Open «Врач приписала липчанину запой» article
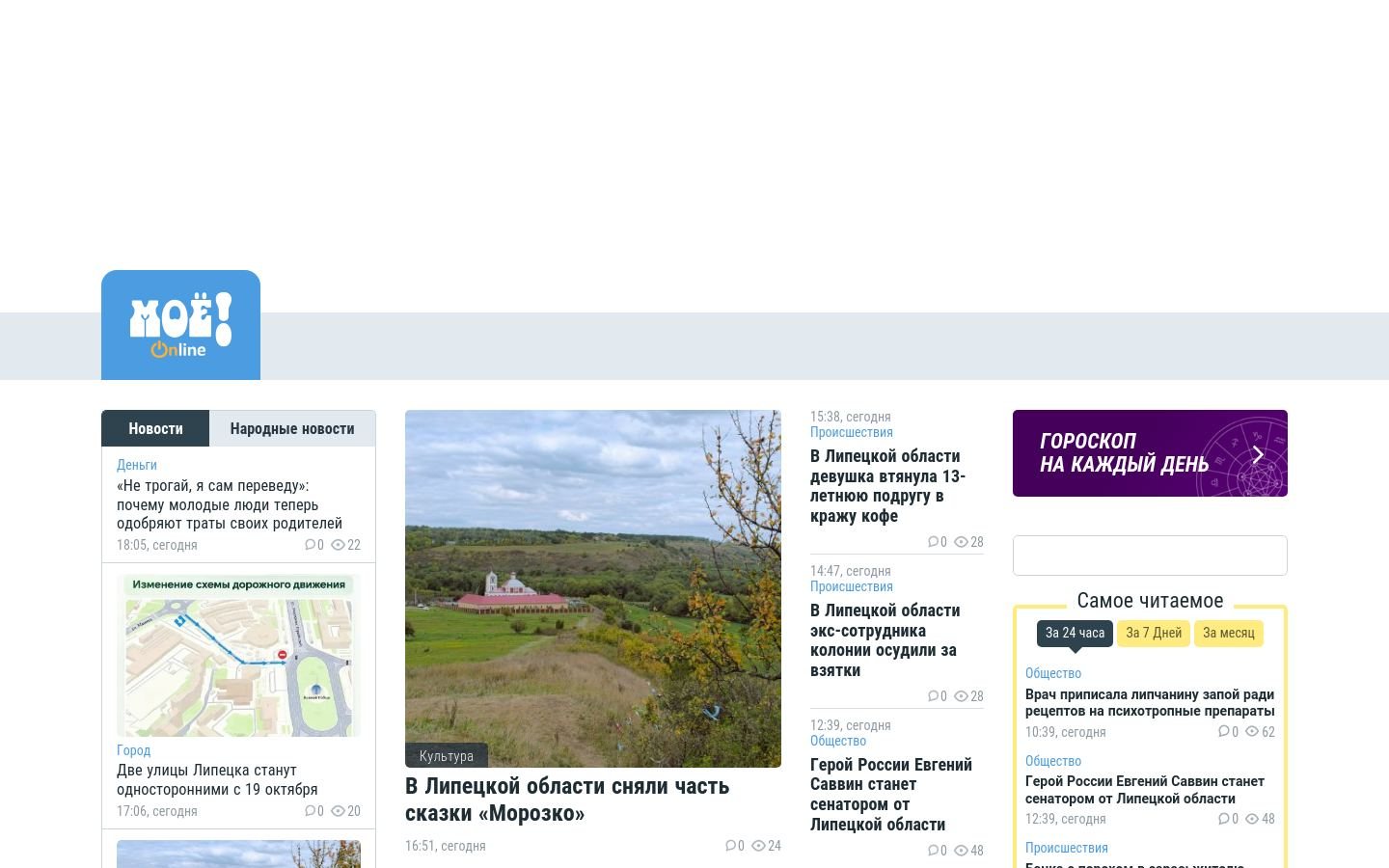The height and width of the screenshot is (868, 1389). pyautogui.click(x=1150, y=702)
